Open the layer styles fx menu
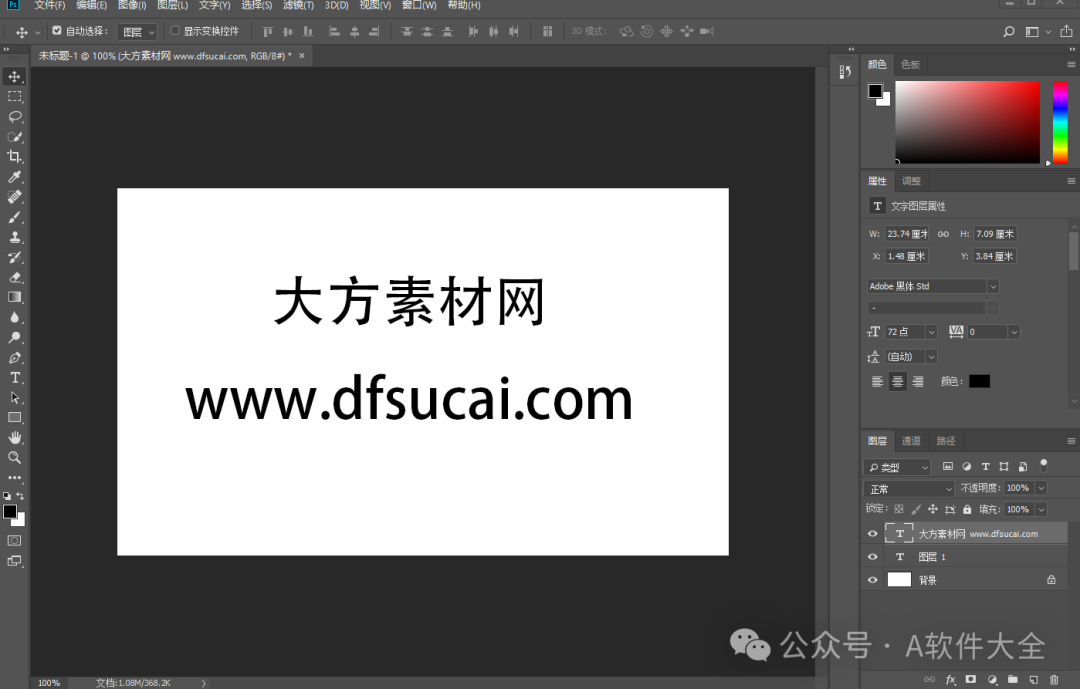The image size is (1080, 689). pos(951,679)
